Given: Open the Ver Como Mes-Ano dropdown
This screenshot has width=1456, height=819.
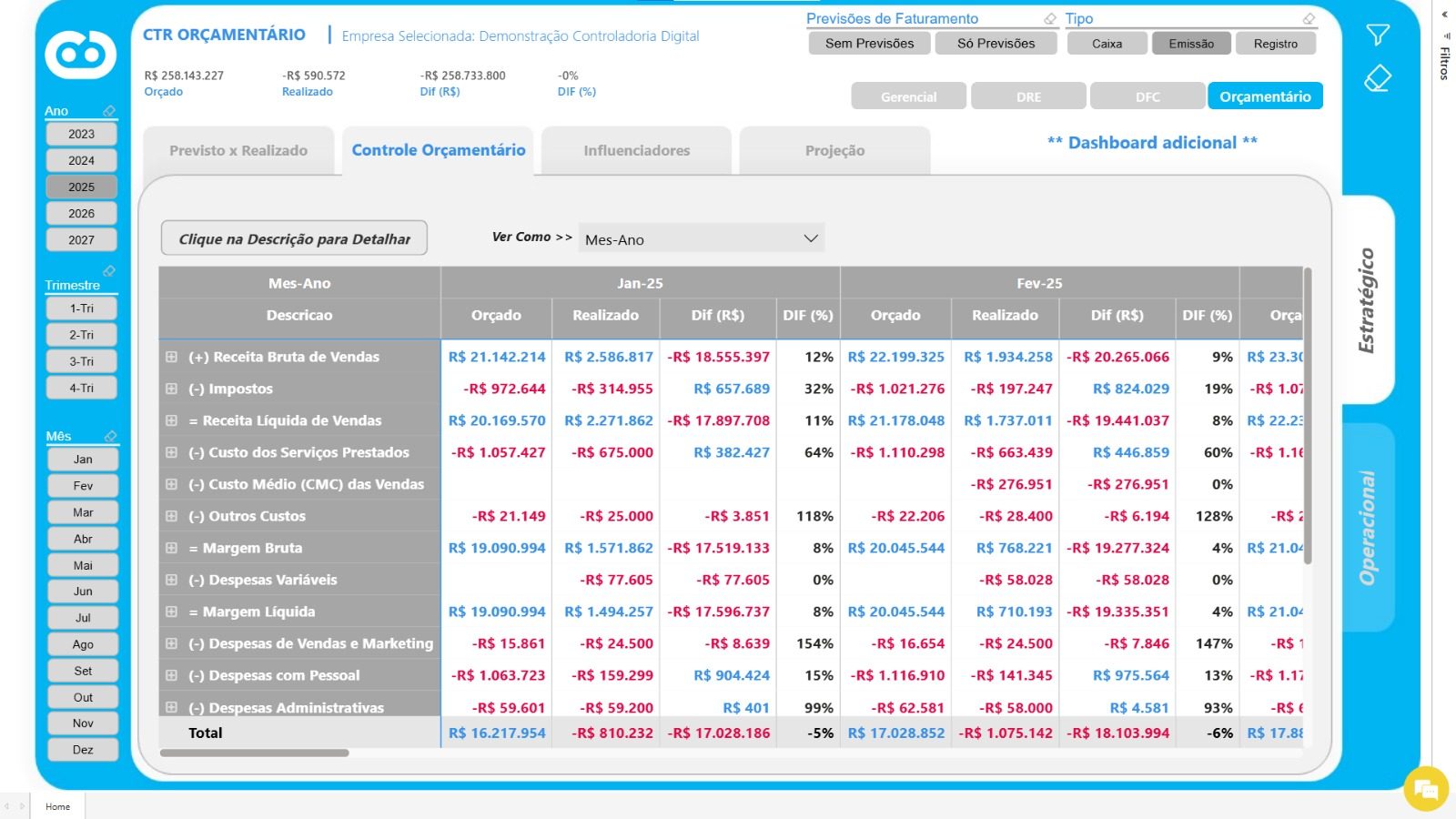Looking at the screenshot, I should (x=702, y=238).
